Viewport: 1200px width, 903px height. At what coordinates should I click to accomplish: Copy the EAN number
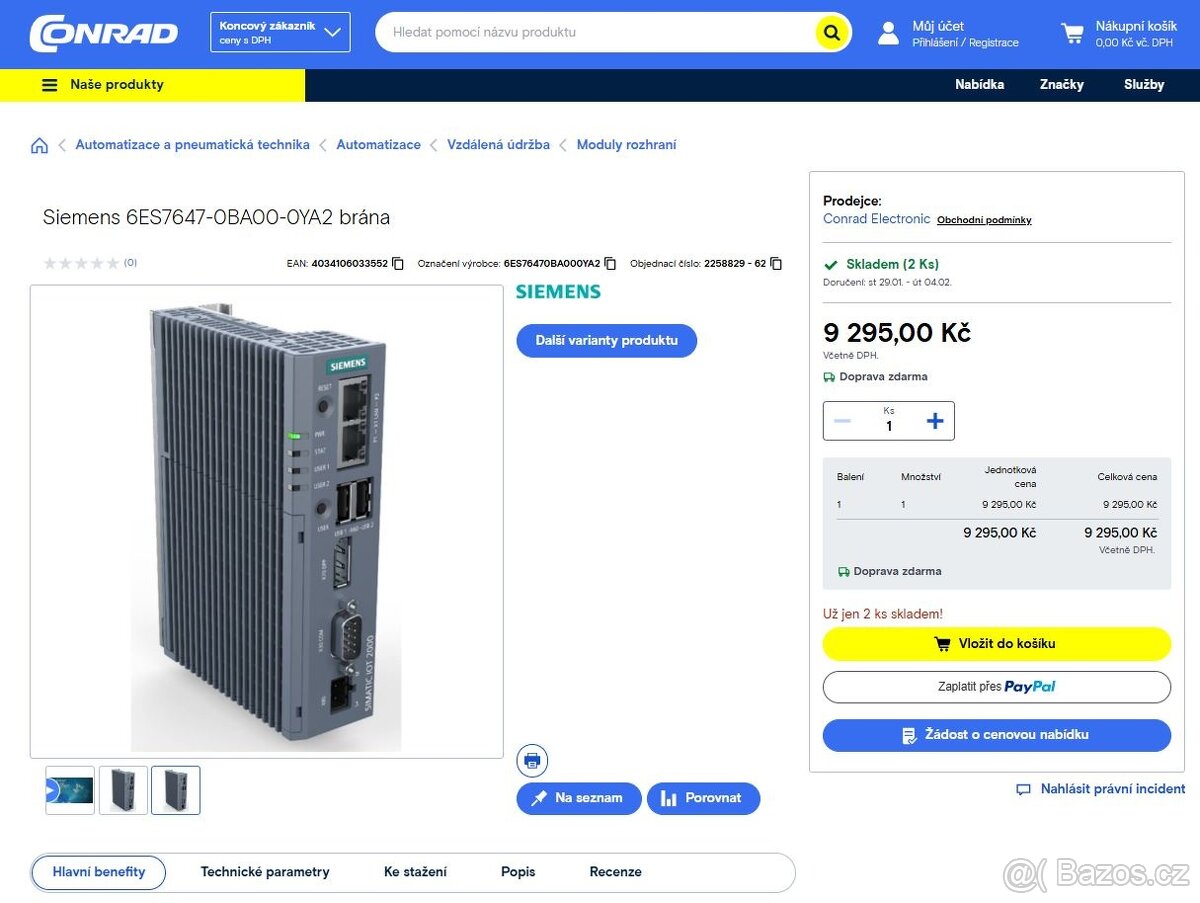398,264
